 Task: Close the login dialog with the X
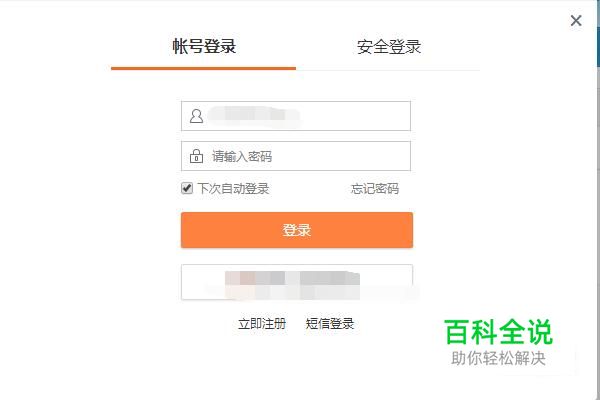(576, 20)
